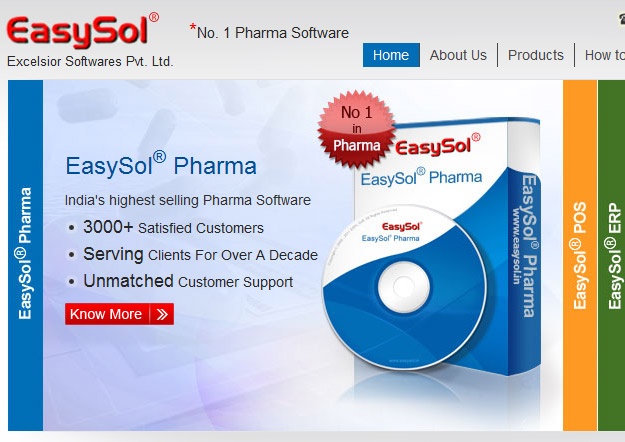Image resolution: width=625 pixels, height=442 pixels.
Task: Click the phone icon at top right
Action: click(621, 19)
